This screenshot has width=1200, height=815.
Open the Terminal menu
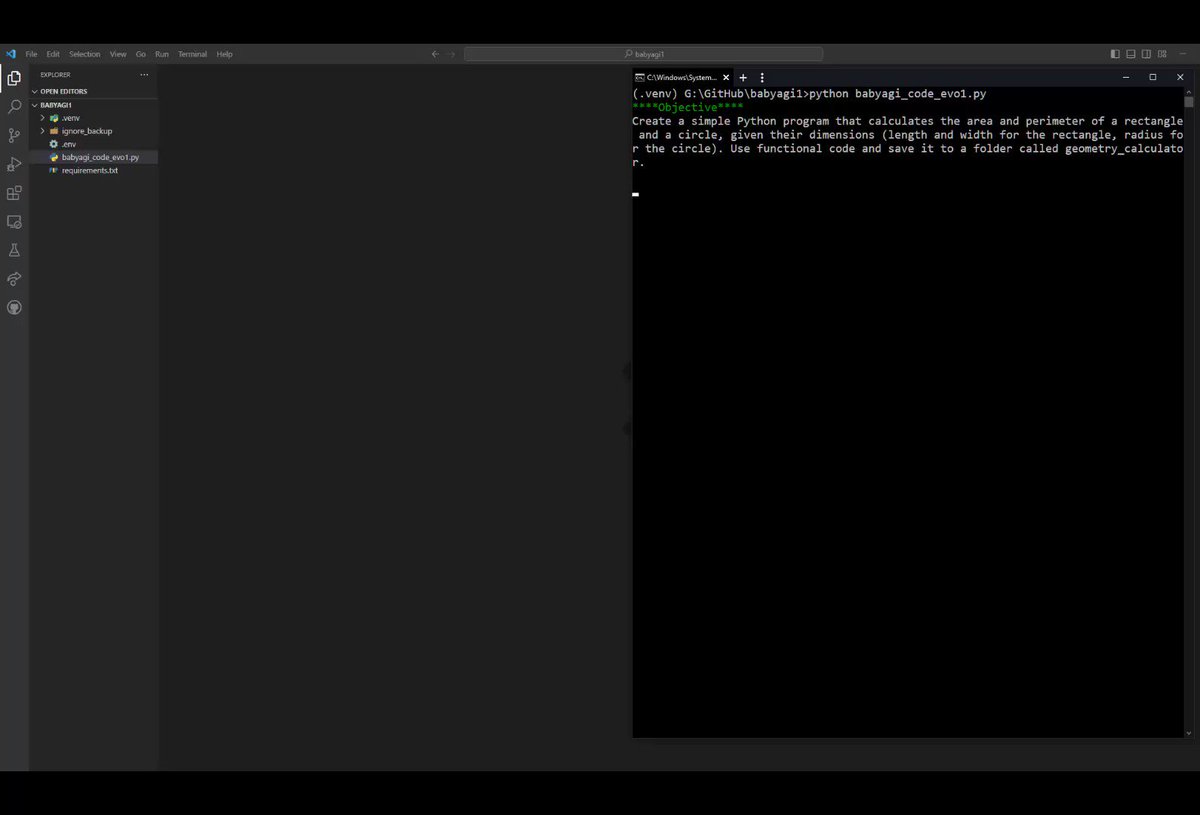[x=191, y=54]
